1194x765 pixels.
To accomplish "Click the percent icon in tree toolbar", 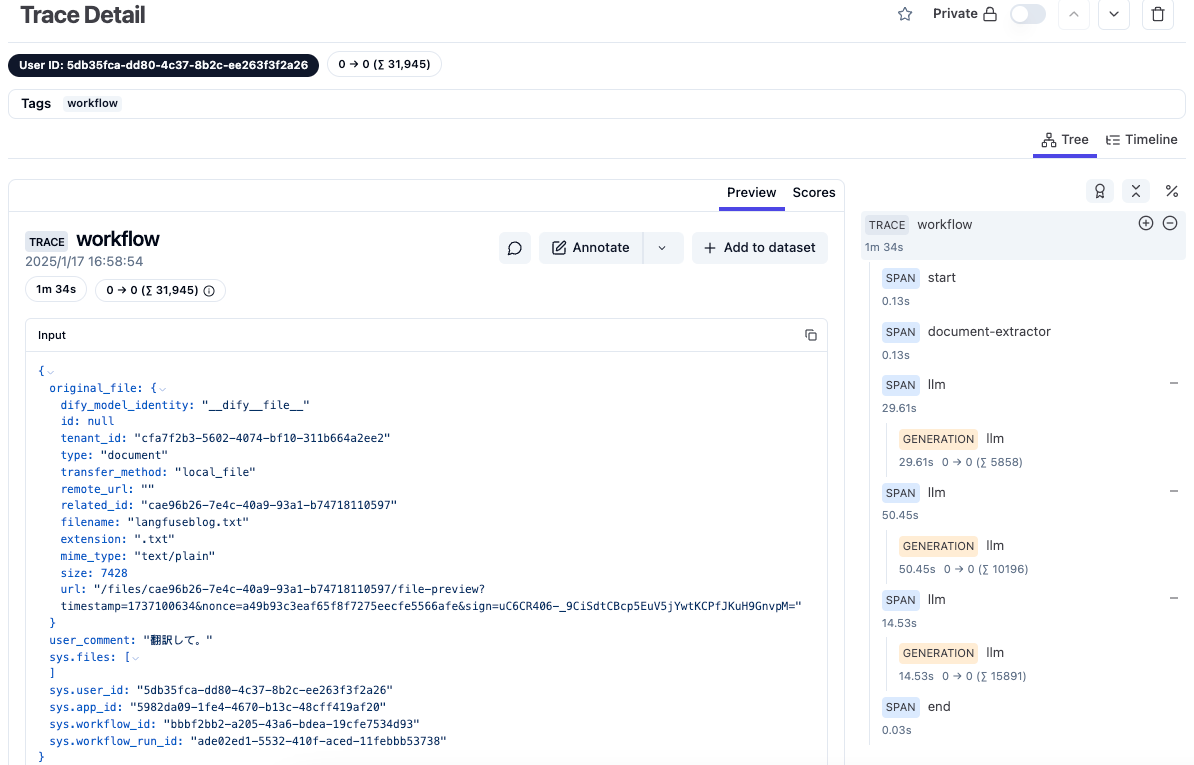I will click(x=1171, y=191).
